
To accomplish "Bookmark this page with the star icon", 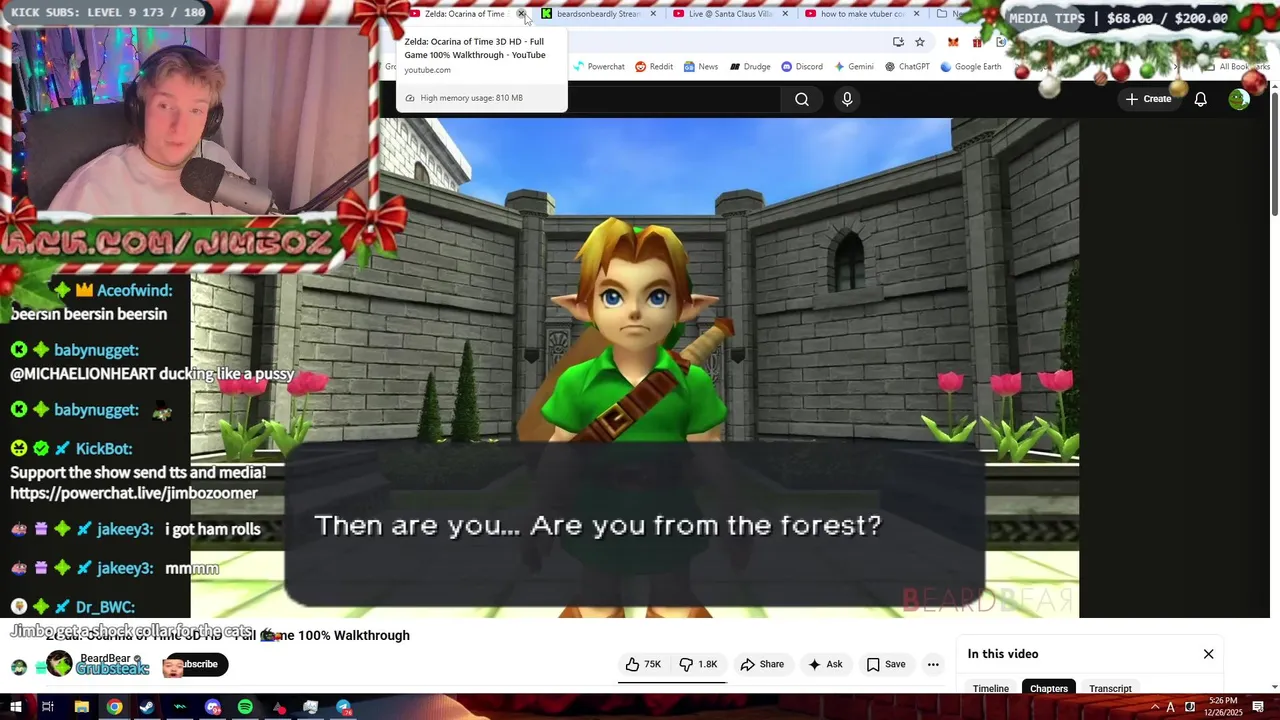I will click(x=920, y=42).
